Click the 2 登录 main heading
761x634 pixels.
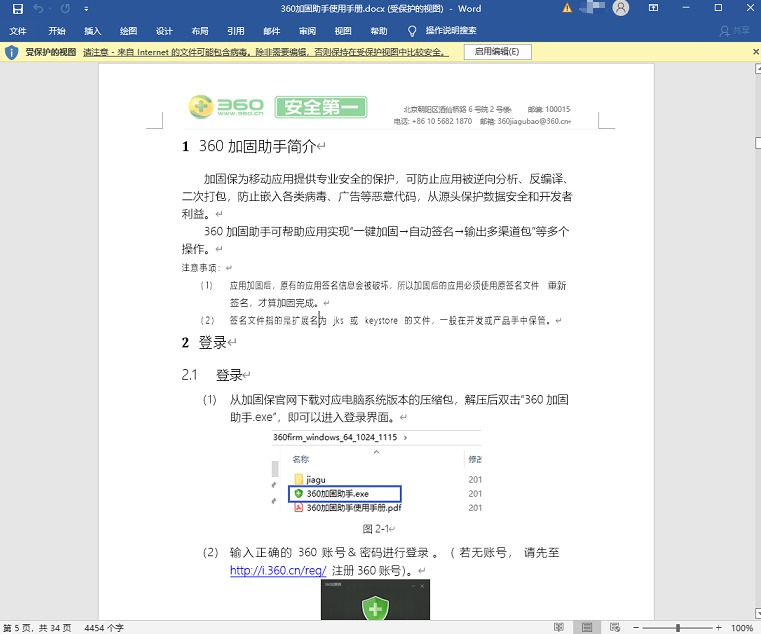pyautogui.click(x=205, y=343)
